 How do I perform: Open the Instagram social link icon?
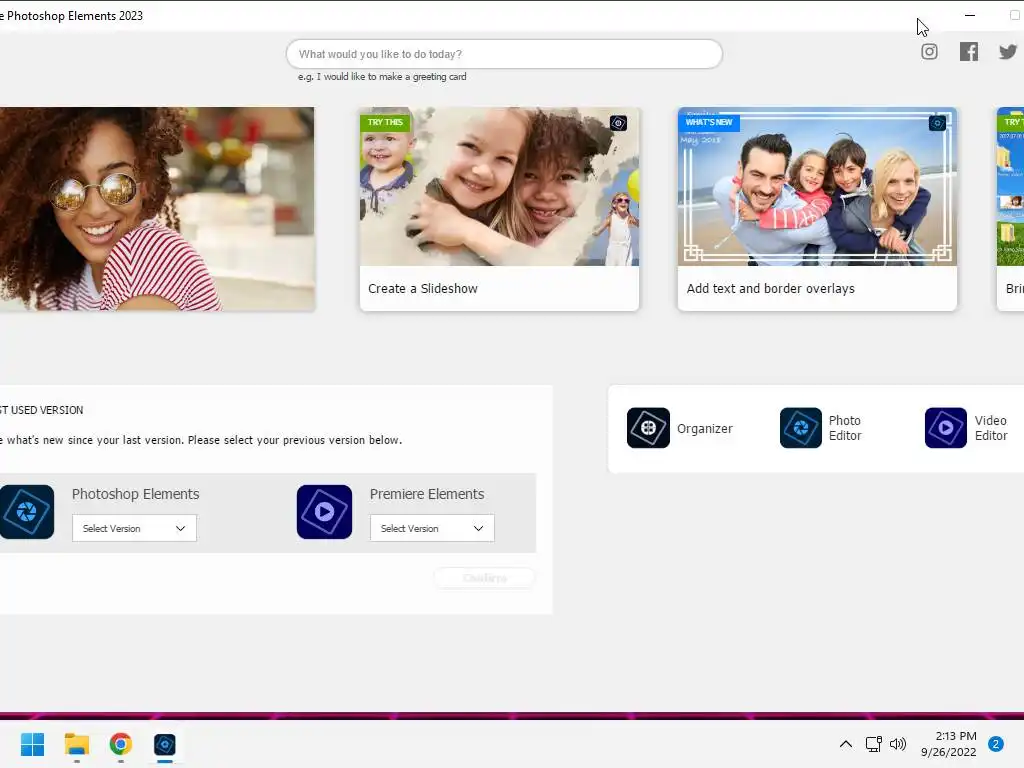[x=929, y=52]
